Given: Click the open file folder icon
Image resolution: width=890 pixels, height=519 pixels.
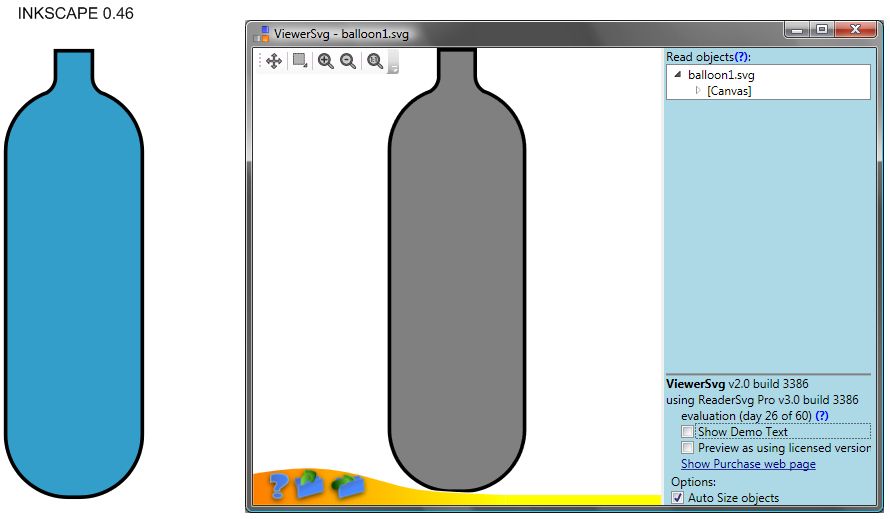Looking at the screenshot, I should click(x=309, y=484).
